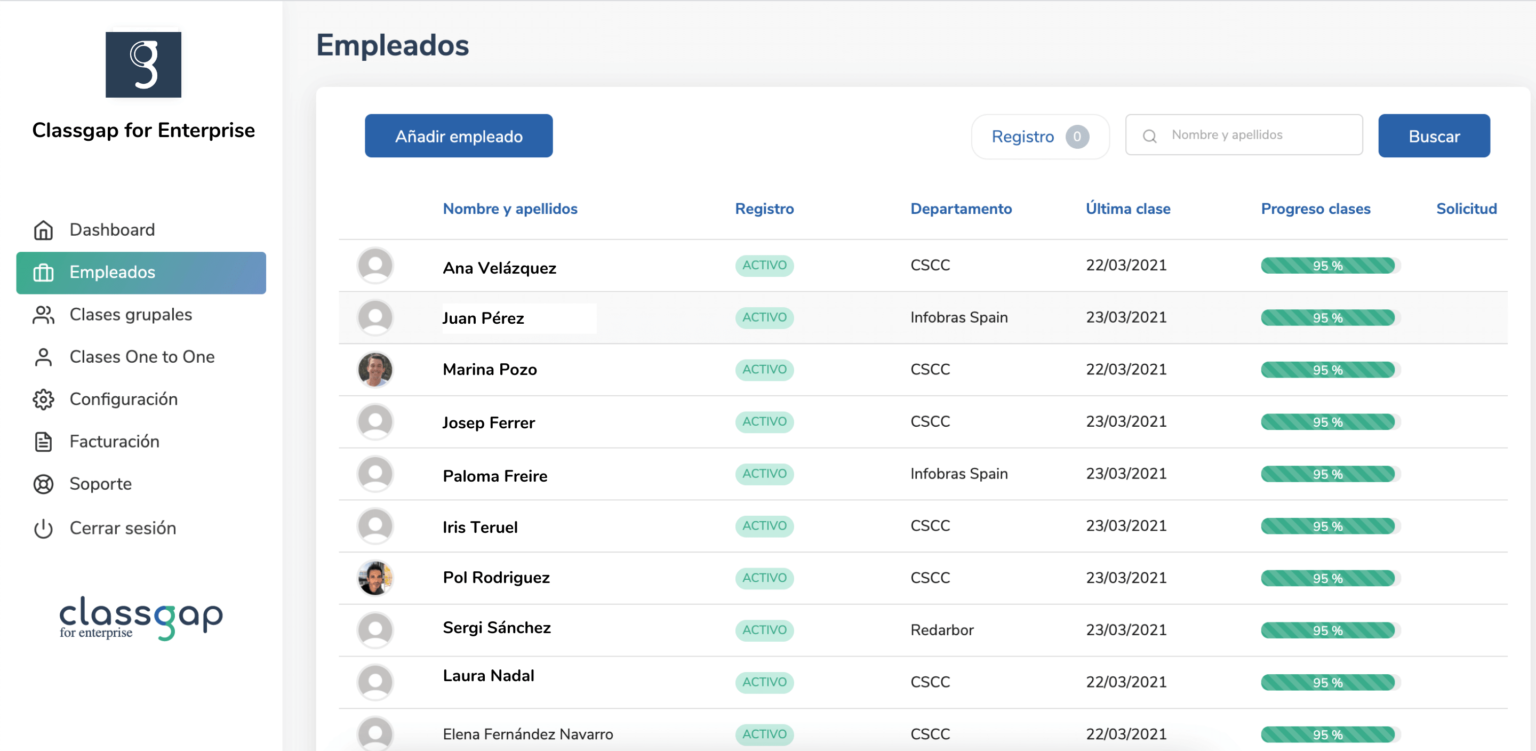1536x751 pixels.
Task: Click Paloma Freire's avatar
Action: tap(375, 474)
